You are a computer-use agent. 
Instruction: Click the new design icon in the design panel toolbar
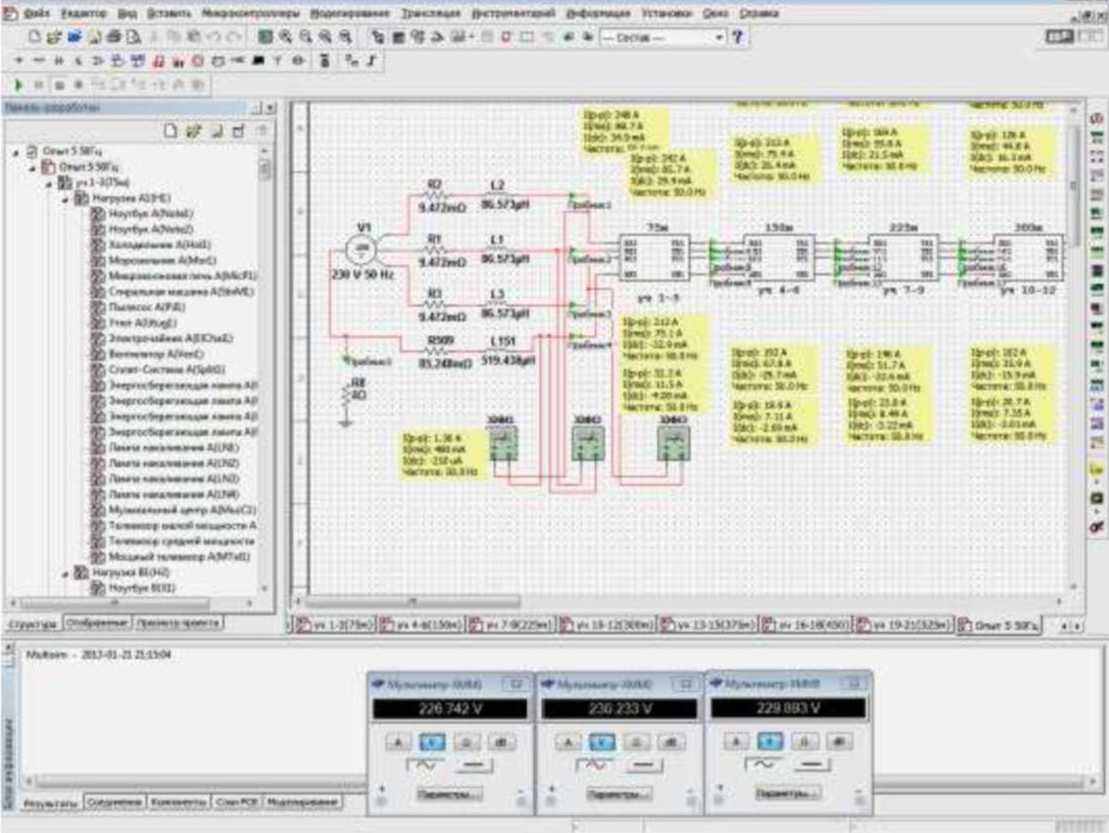pos(172,130)
